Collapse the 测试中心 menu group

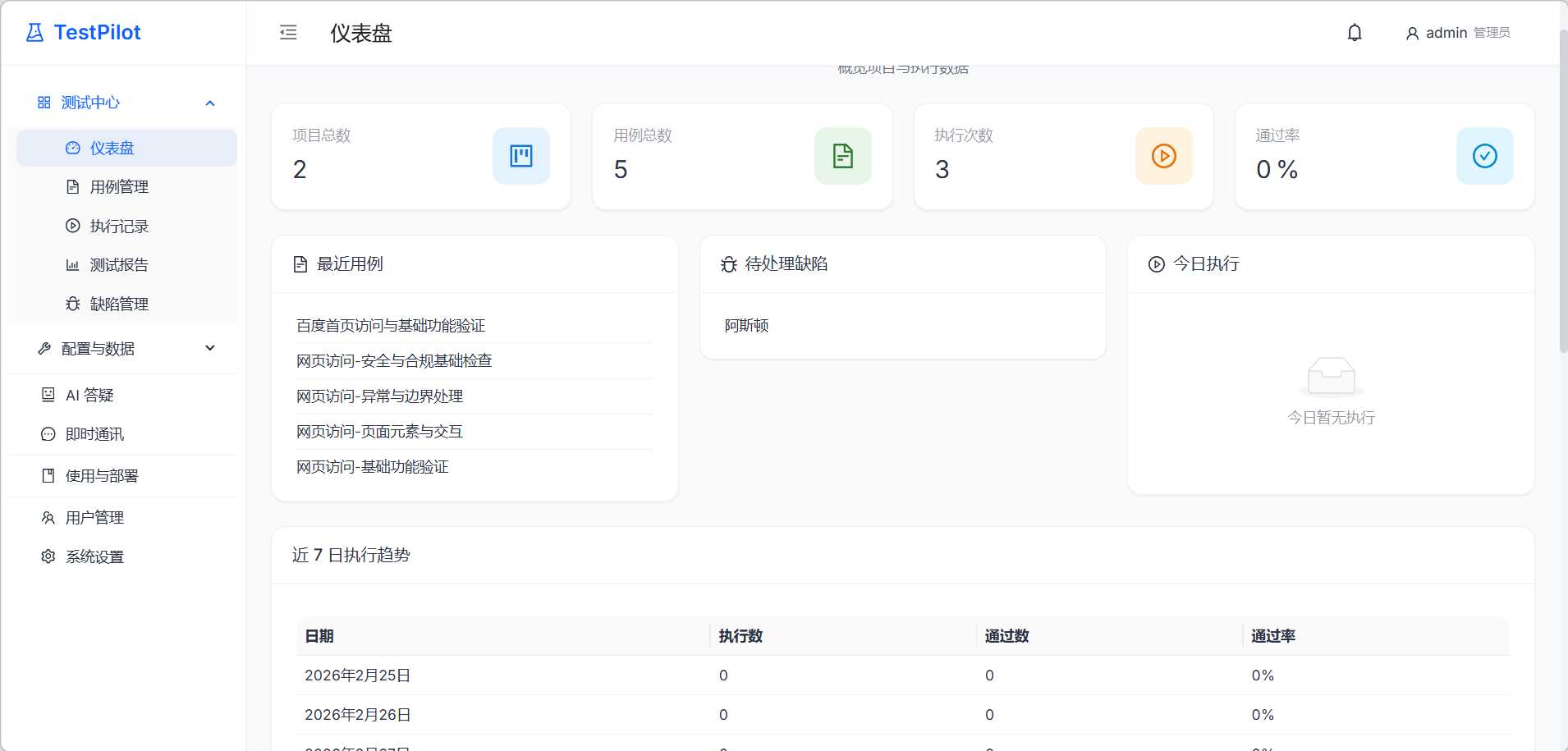coord(209,103)
